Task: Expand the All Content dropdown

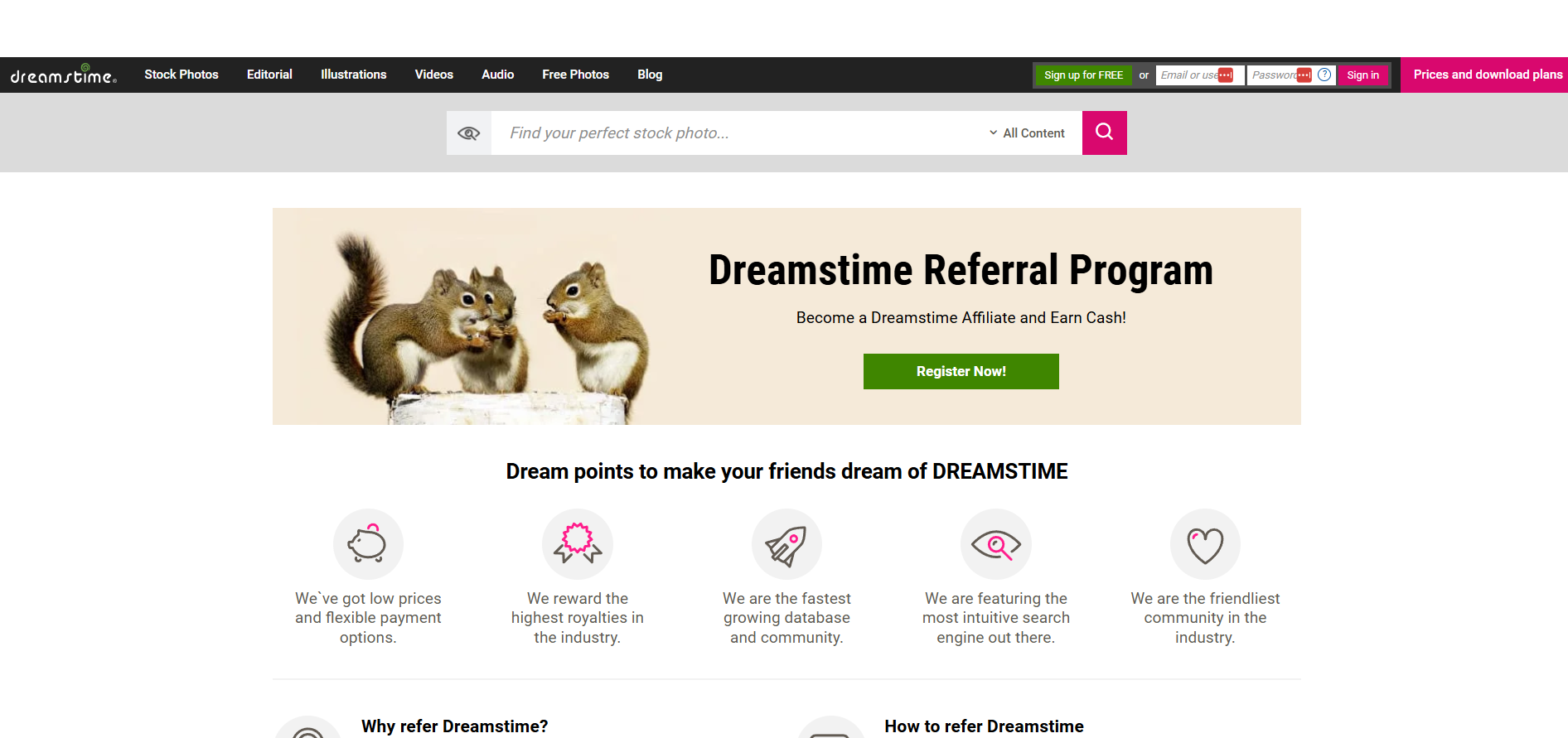Action: coord(1028,133)
